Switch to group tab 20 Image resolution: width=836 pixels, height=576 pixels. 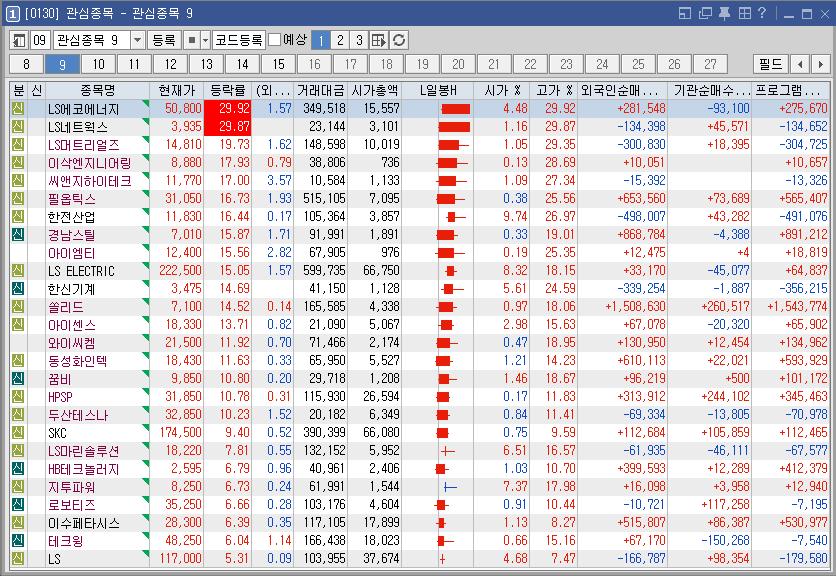(x=459, y=65)
